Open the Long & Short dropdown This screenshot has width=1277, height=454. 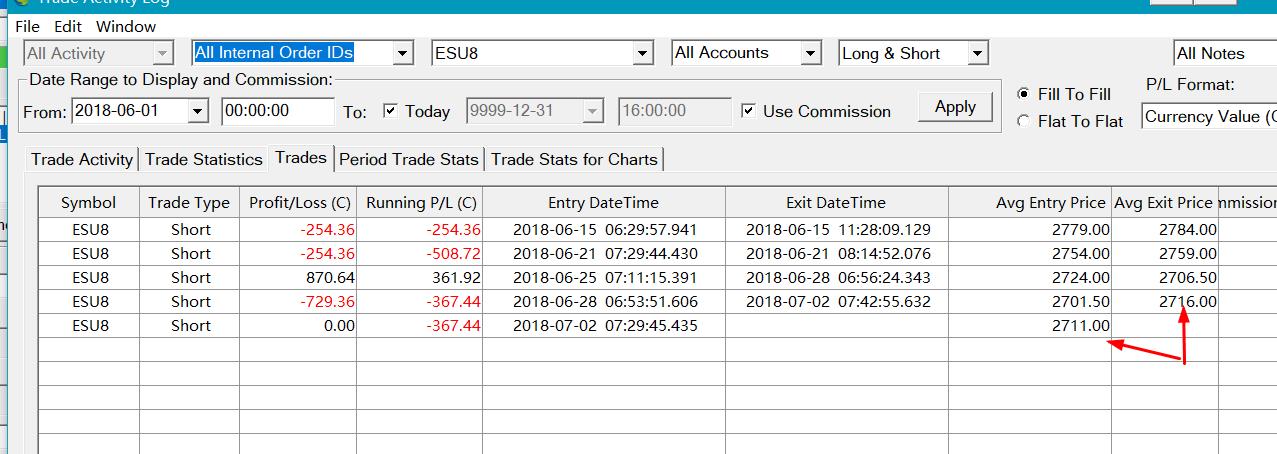(978, 53)
